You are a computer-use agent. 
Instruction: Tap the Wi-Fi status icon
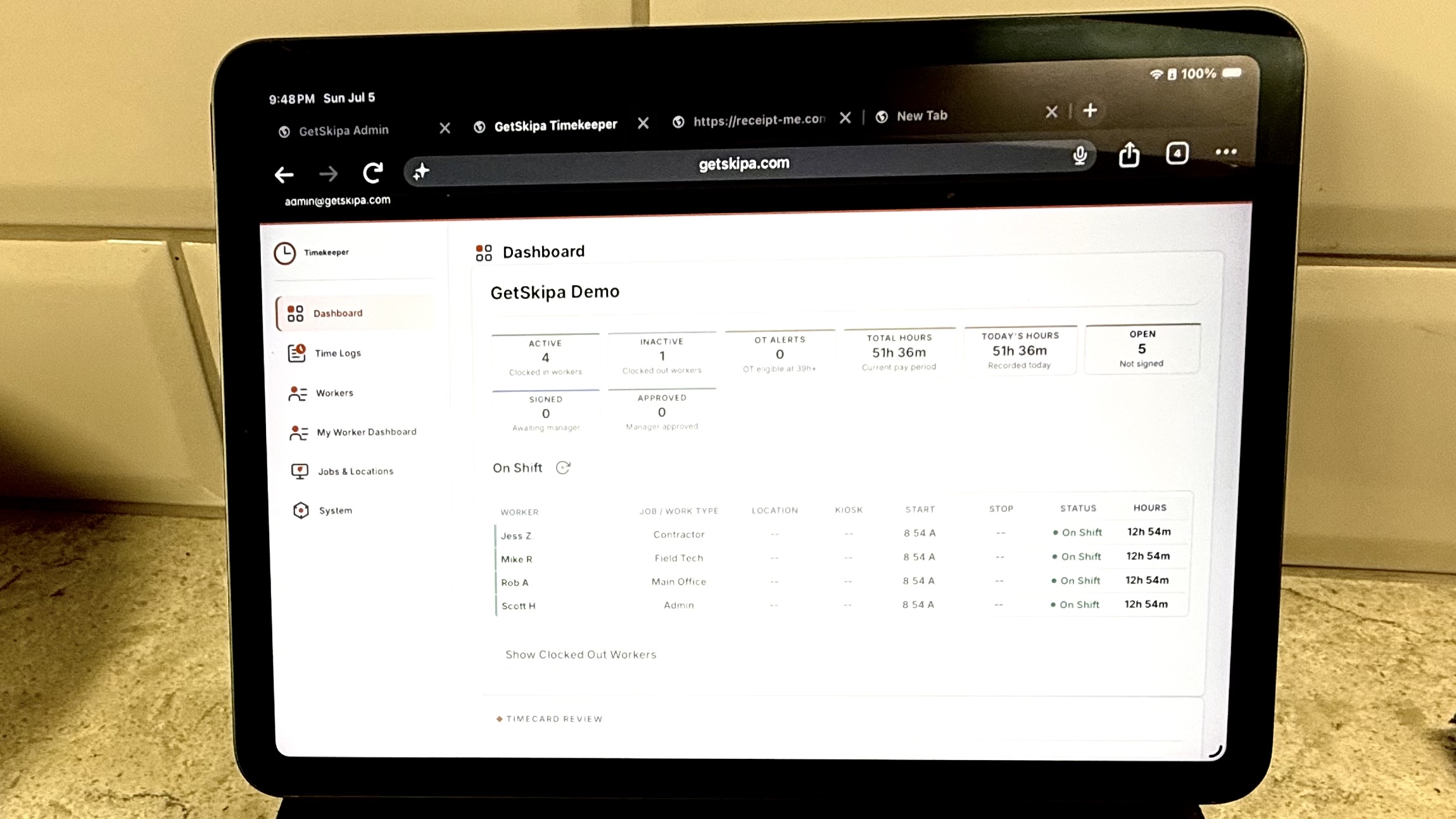[x=1156, y=74]
